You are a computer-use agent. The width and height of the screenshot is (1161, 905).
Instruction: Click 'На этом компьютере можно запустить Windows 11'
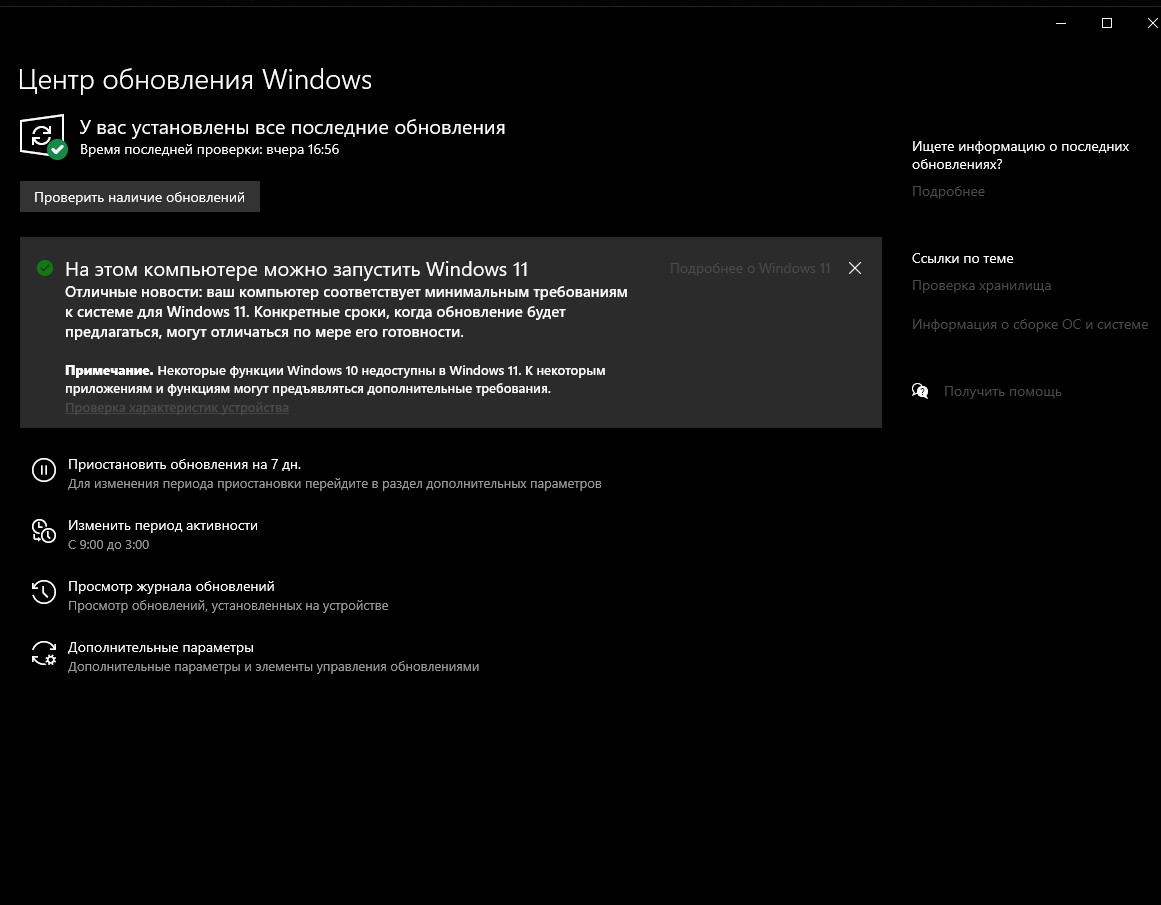coord(297,269)
